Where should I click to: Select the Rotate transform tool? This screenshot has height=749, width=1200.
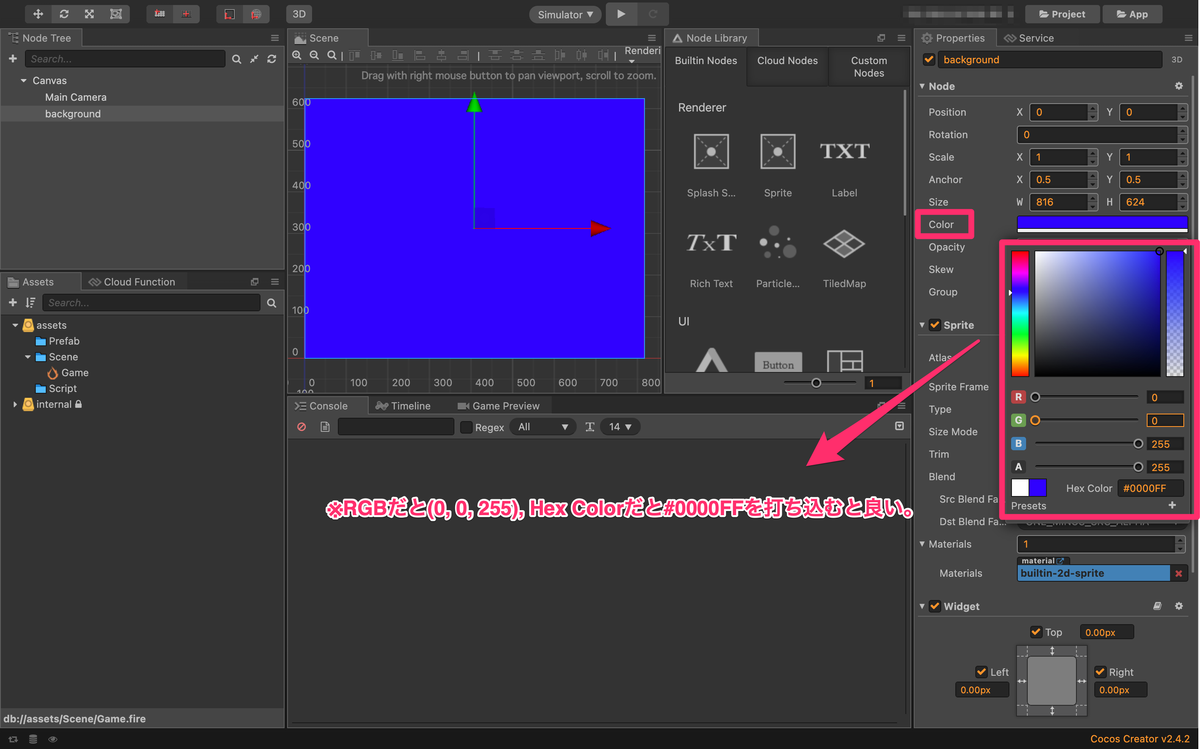64,14
